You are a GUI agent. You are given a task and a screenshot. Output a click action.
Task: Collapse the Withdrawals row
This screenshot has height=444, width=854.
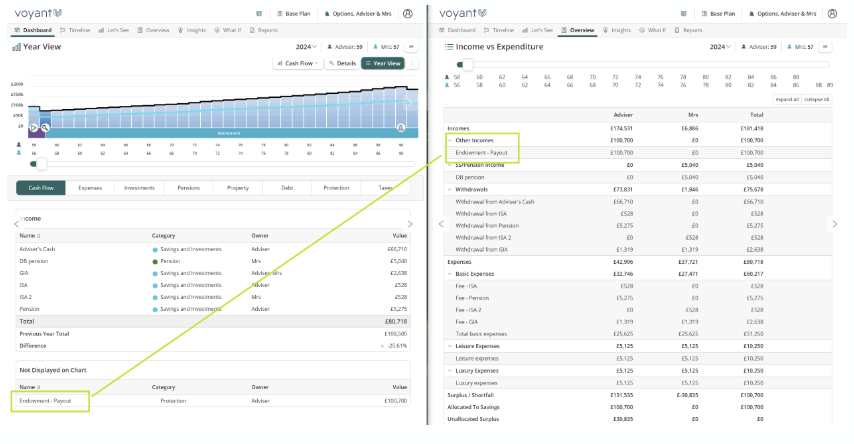tap(450, 187)
